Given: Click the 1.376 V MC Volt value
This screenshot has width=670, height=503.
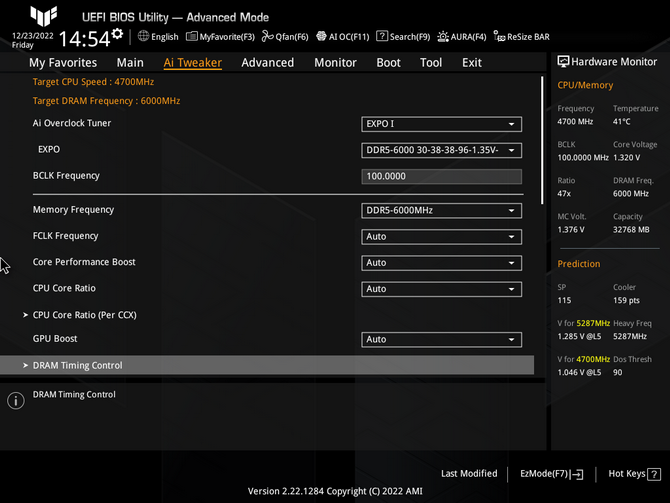Looking at the screenshot, I should [x=571, y=230].
